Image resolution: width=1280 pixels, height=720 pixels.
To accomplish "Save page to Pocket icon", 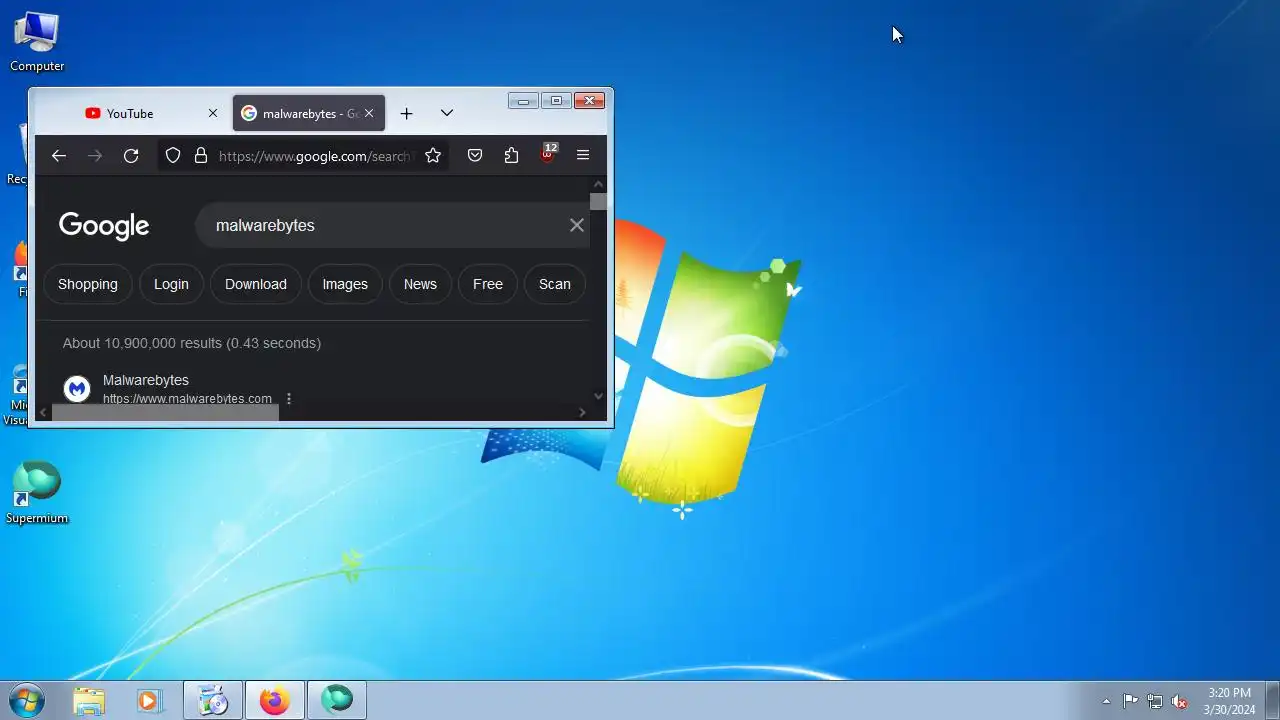I will coord(475,155).
